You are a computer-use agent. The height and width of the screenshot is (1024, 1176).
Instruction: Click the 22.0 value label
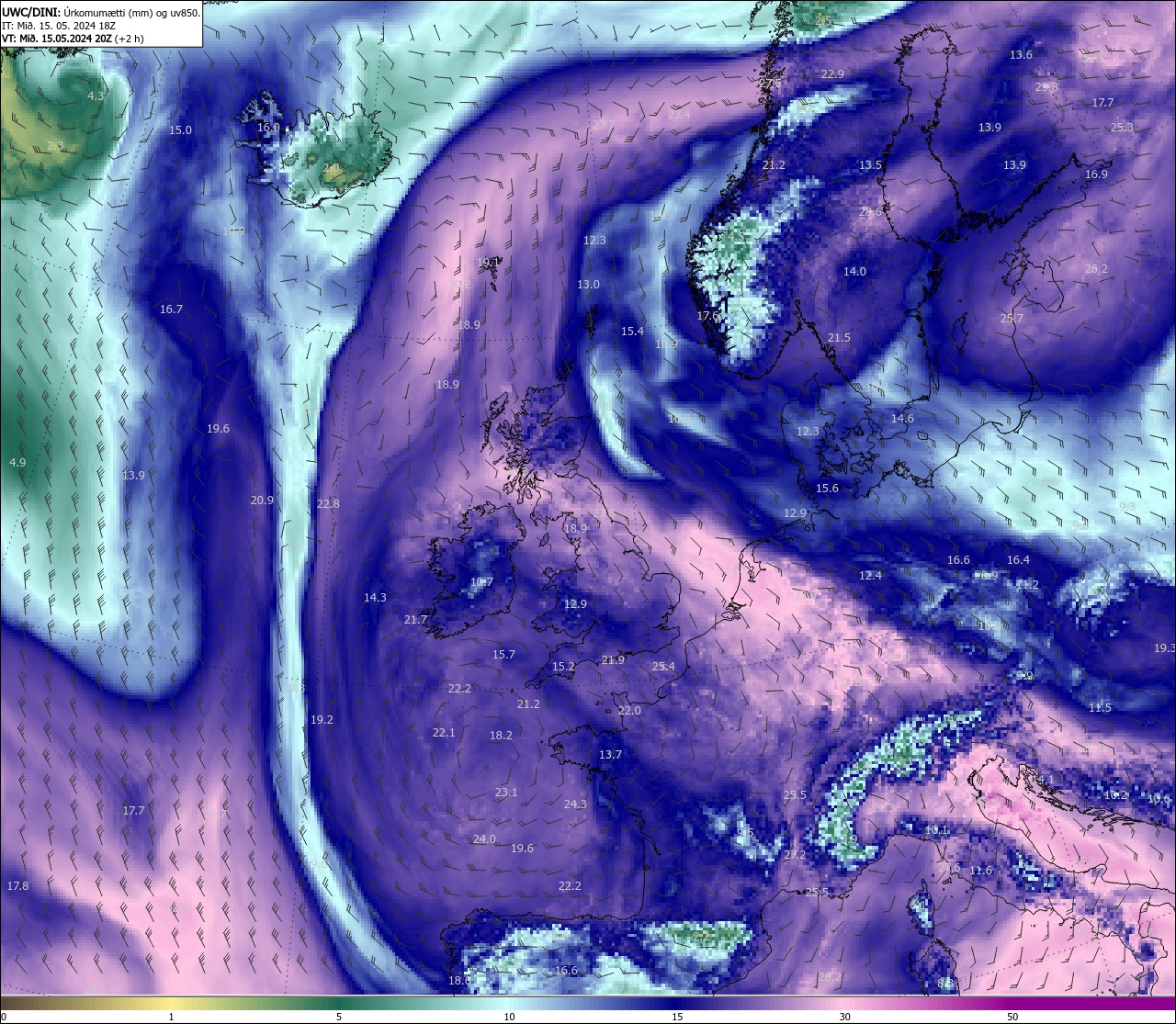coord(629,710)
